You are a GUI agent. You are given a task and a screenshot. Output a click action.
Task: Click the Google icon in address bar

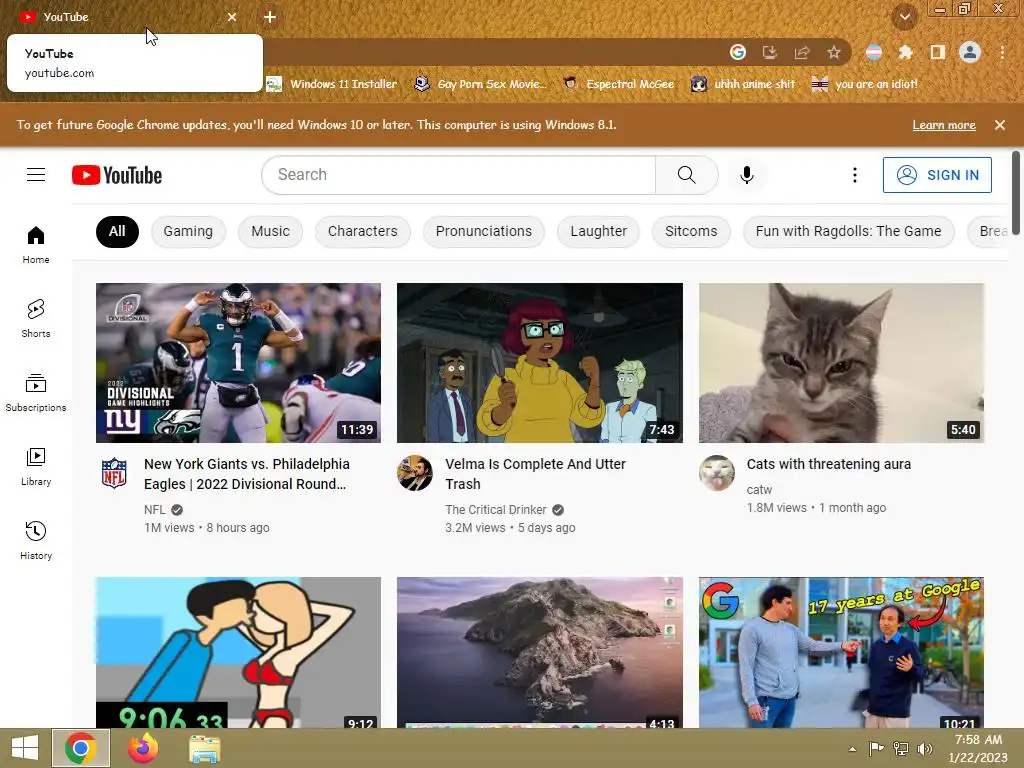coord(738,52)
